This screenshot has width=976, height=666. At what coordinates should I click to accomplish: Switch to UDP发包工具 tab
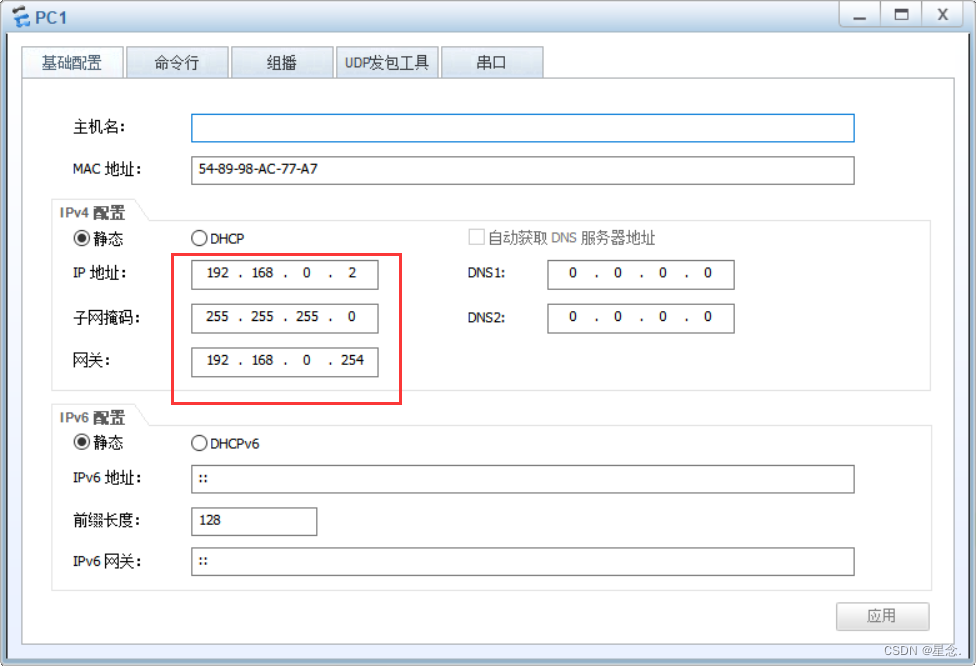click(x=387, y=62)
